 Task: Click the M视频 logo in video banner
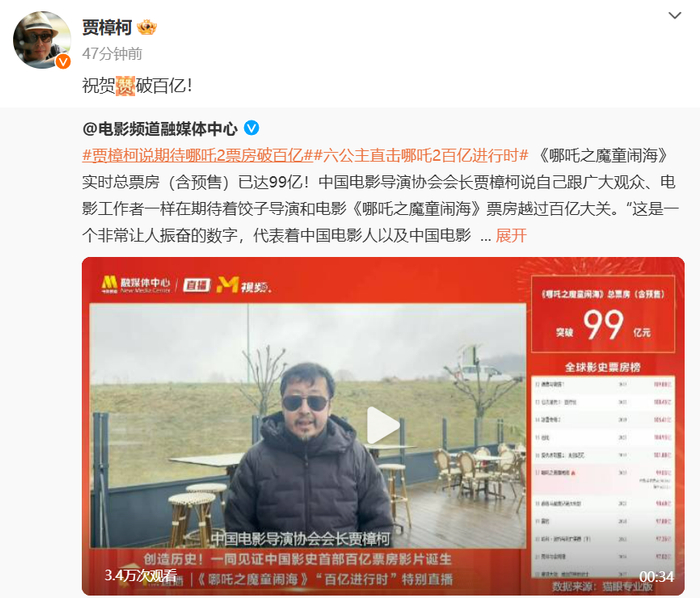click(x=244, y=285)
